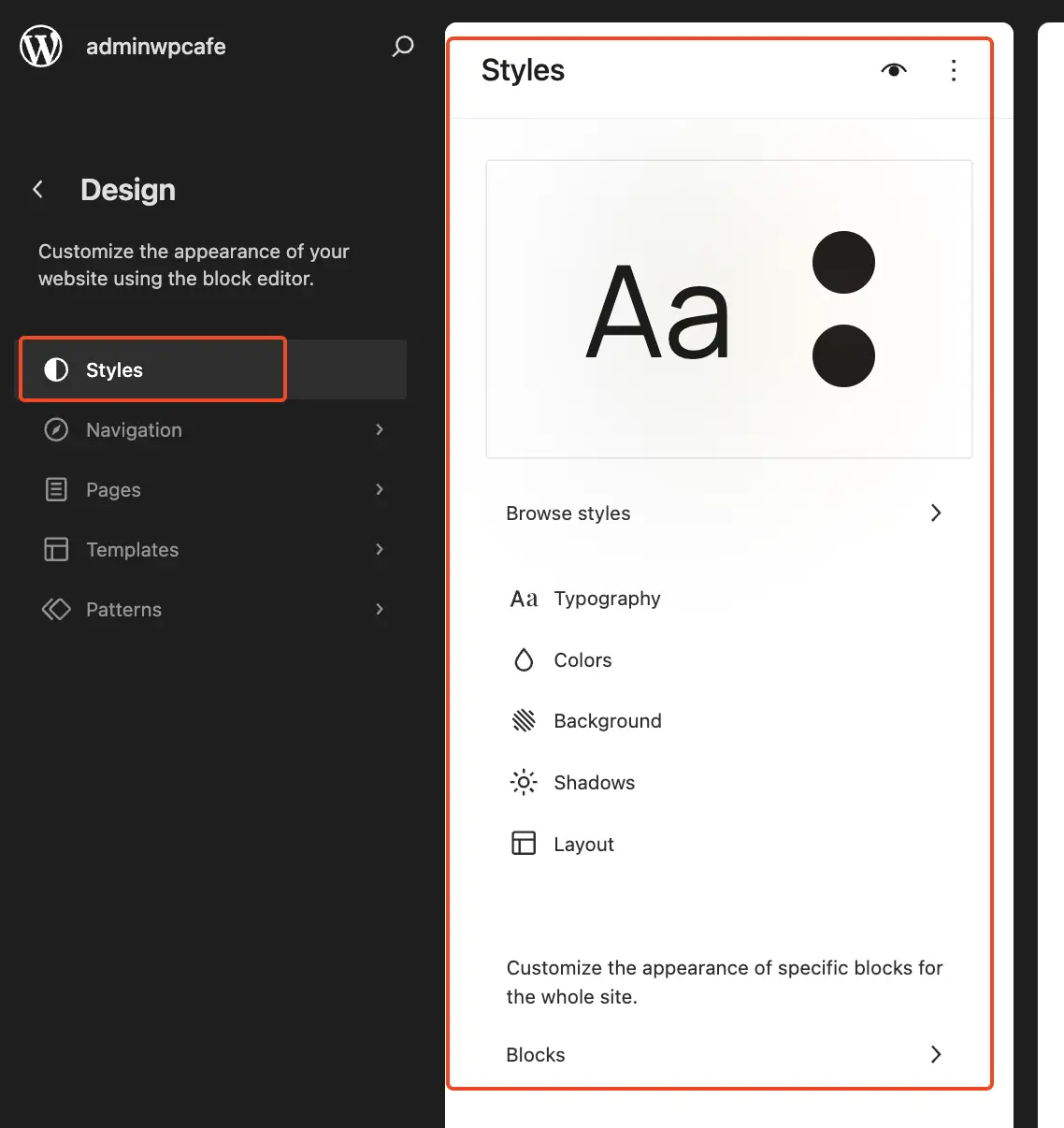Click the Patterns diamond icon in sidebar

[x=56, y=609]
